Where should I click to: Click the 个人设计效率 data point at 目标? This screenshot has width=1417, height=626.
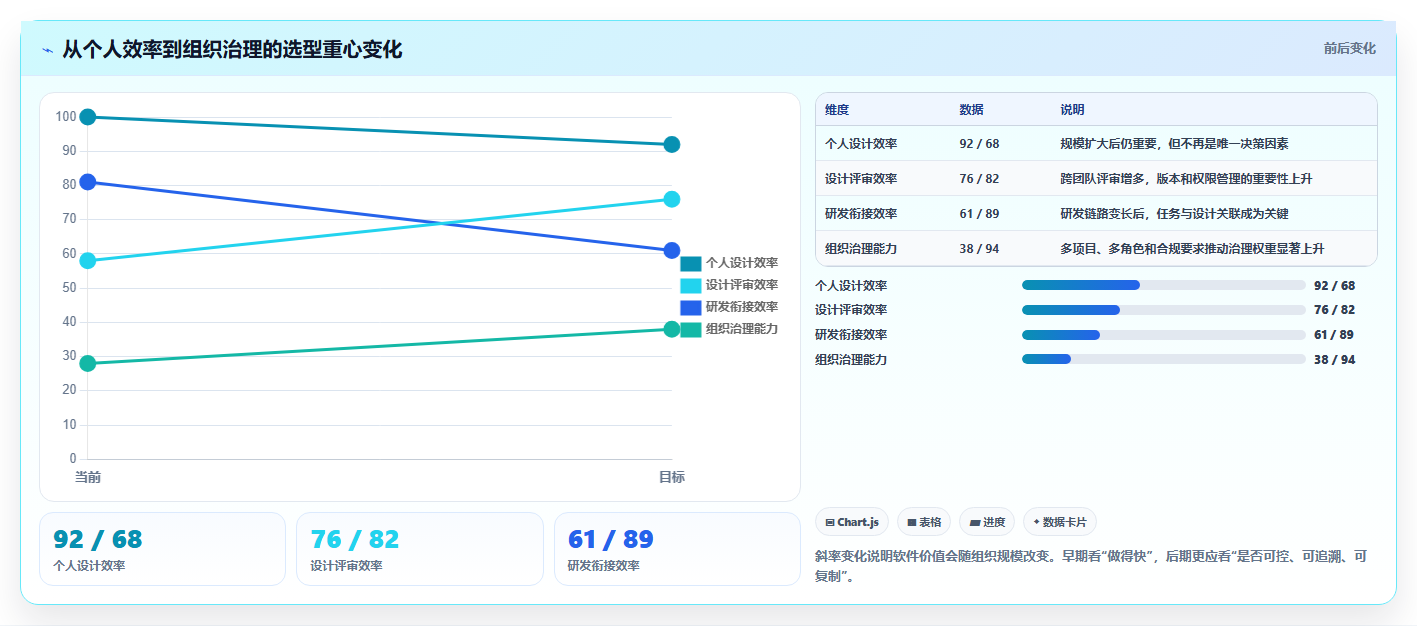(672, 144)
